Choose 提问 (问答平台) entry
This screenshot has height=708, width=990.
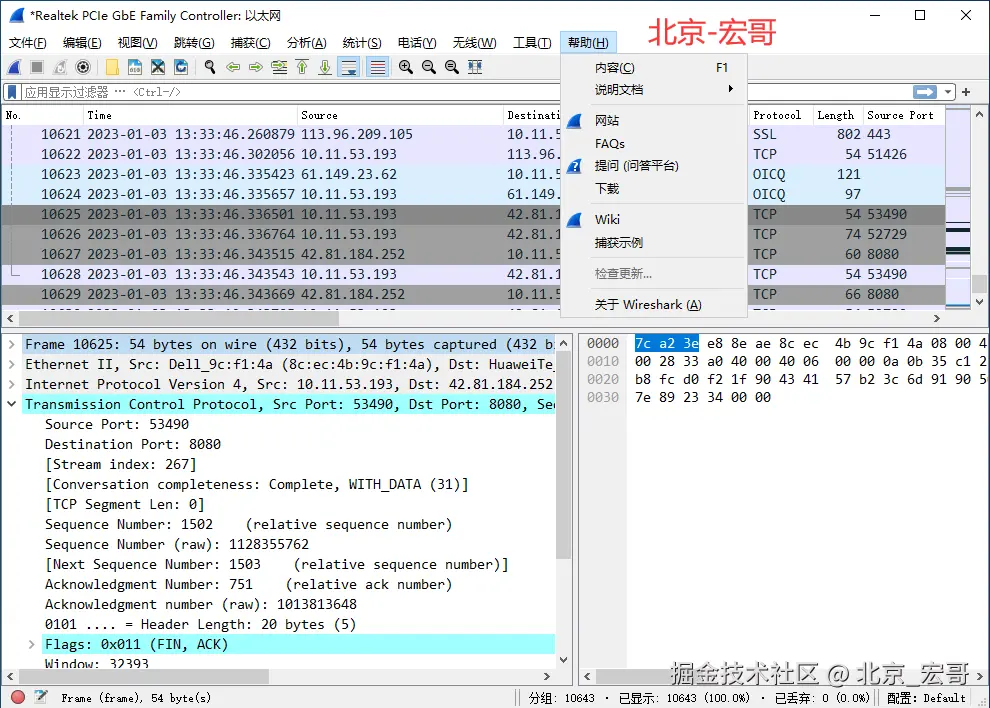tap(653, 165)
